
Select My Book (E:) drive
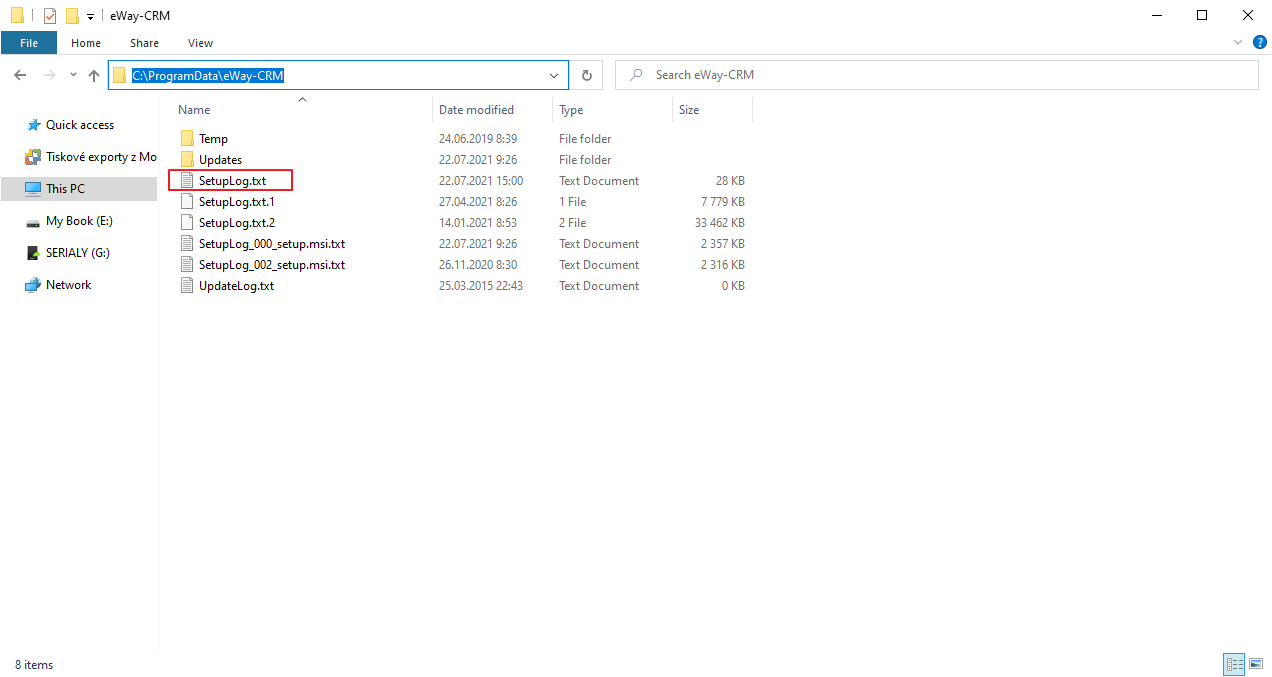pyautogui.click(x=79, y=221)
